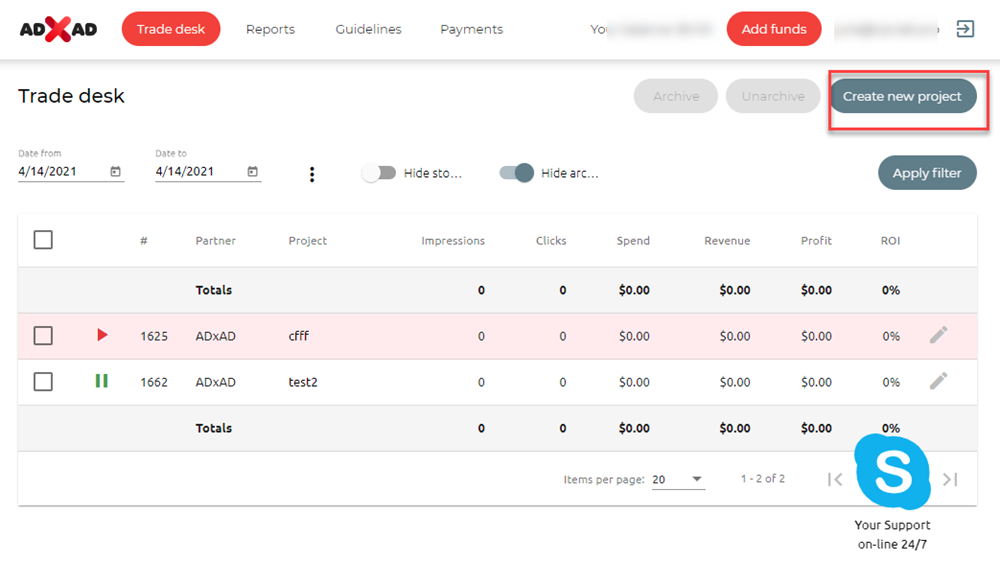The width and height of the screenshot is (1000, 561).
Task: Click the green pause icon for test2
Action: tap(102, 381)
